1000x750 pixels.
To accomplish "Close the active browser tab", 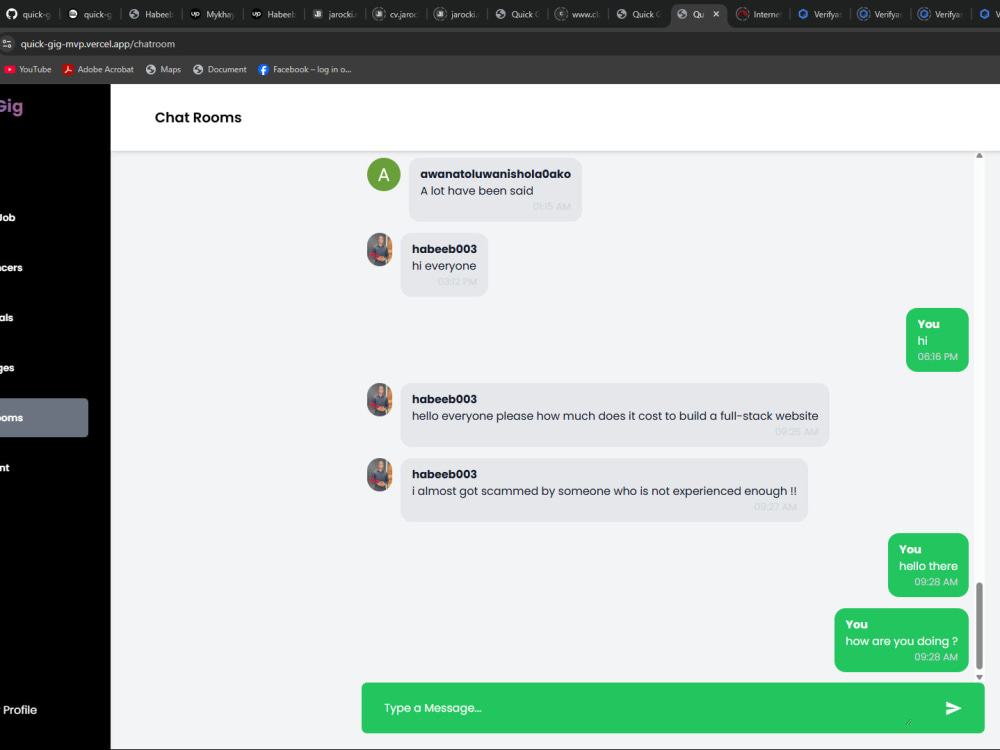I will [716, 14].
